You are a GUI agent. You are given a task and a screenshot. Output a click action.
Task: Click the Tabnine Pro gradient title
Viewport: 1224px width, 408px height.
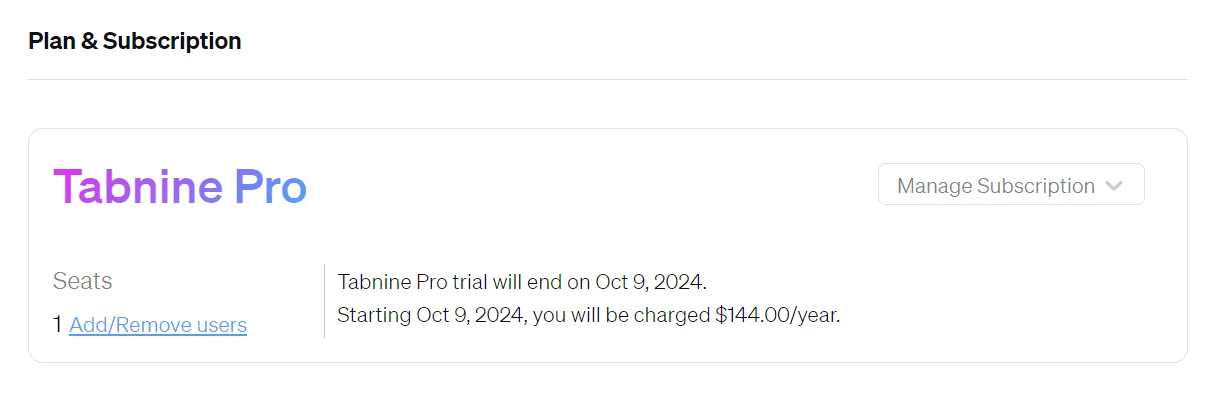click(180, 188)
